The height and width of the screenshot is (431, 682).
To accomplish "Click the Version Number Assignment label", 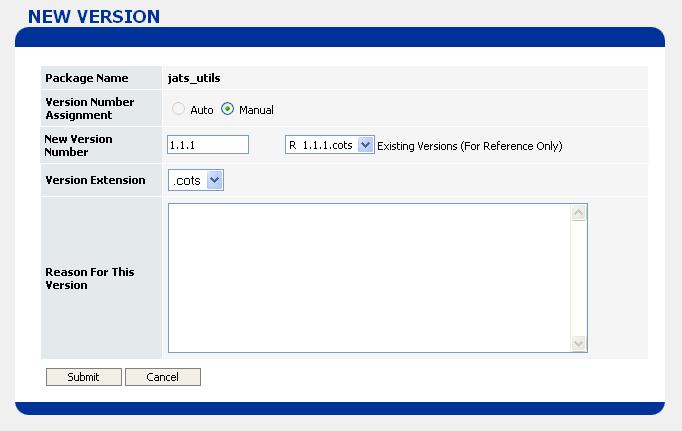I will 89,108.
